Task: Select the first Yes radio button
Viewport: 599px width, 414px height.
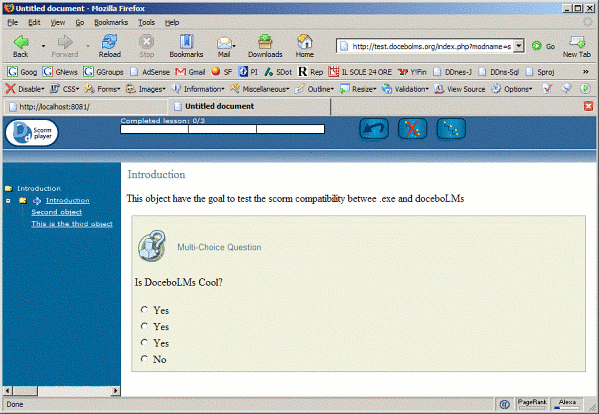Action: point(144,310)
